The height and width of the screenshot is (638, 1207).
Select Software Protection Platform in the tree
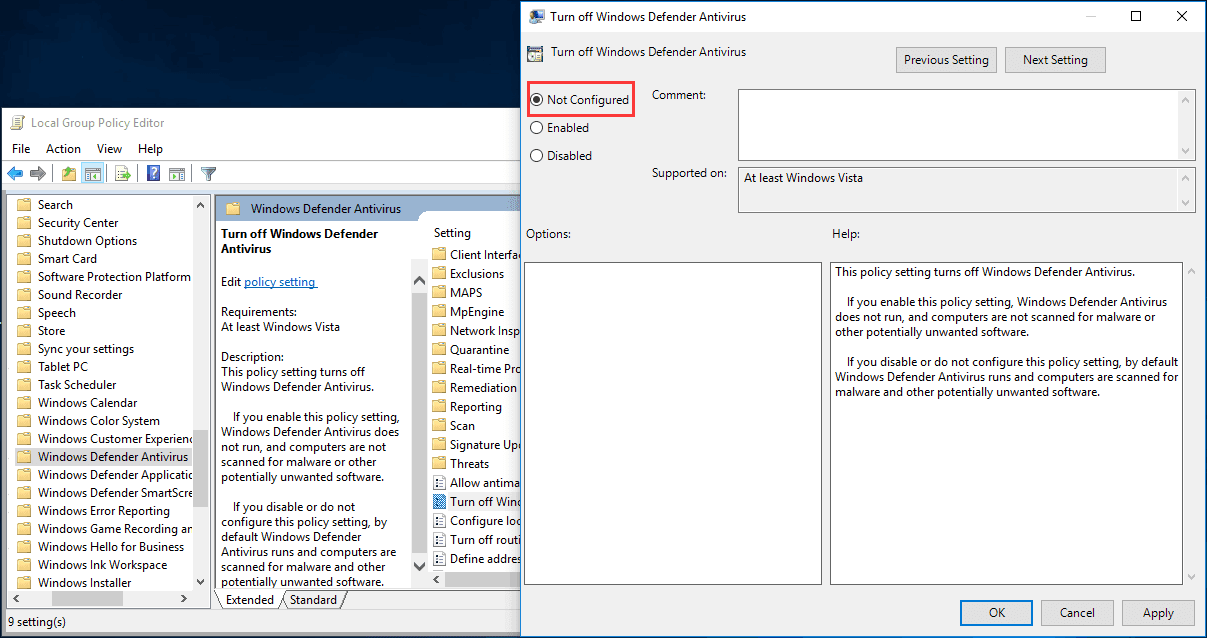click(x=114, y=277)
